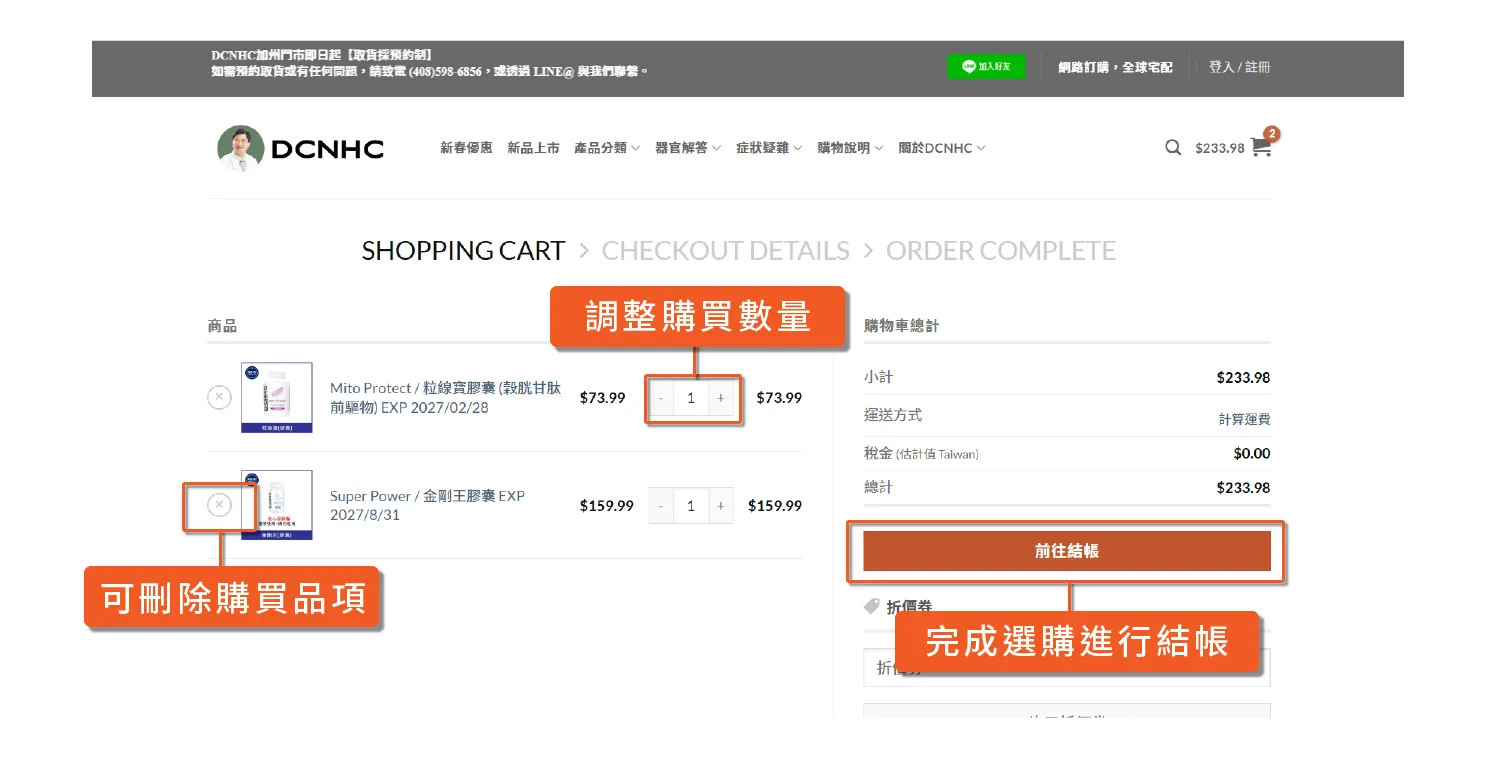Expand the 購物說明 dropdown menu
This screenshot has width=1496, height=776.
click(x=850, y=148)
